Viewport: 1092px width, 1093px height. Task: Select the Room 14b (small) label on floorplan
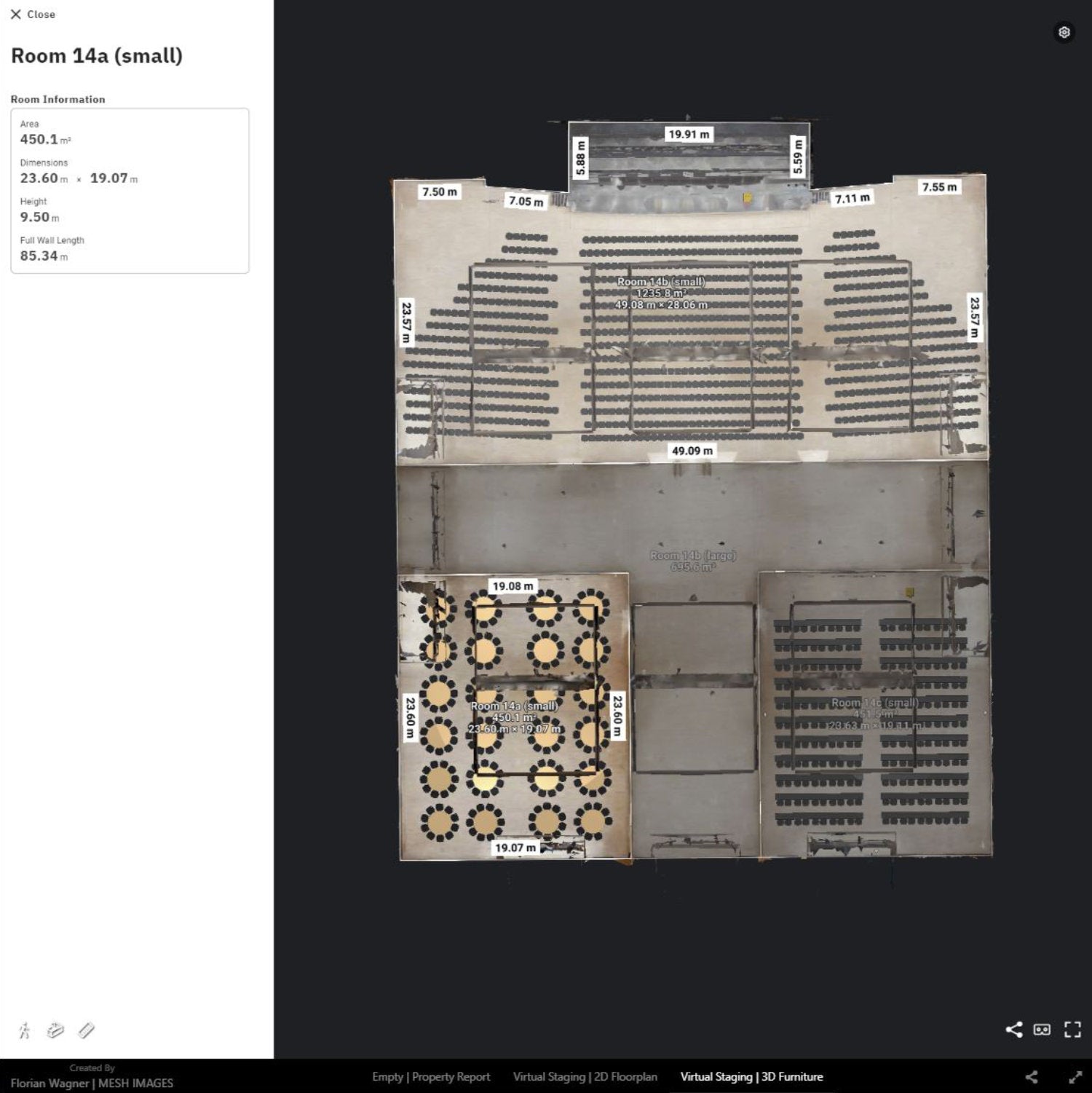click(661, 282)
